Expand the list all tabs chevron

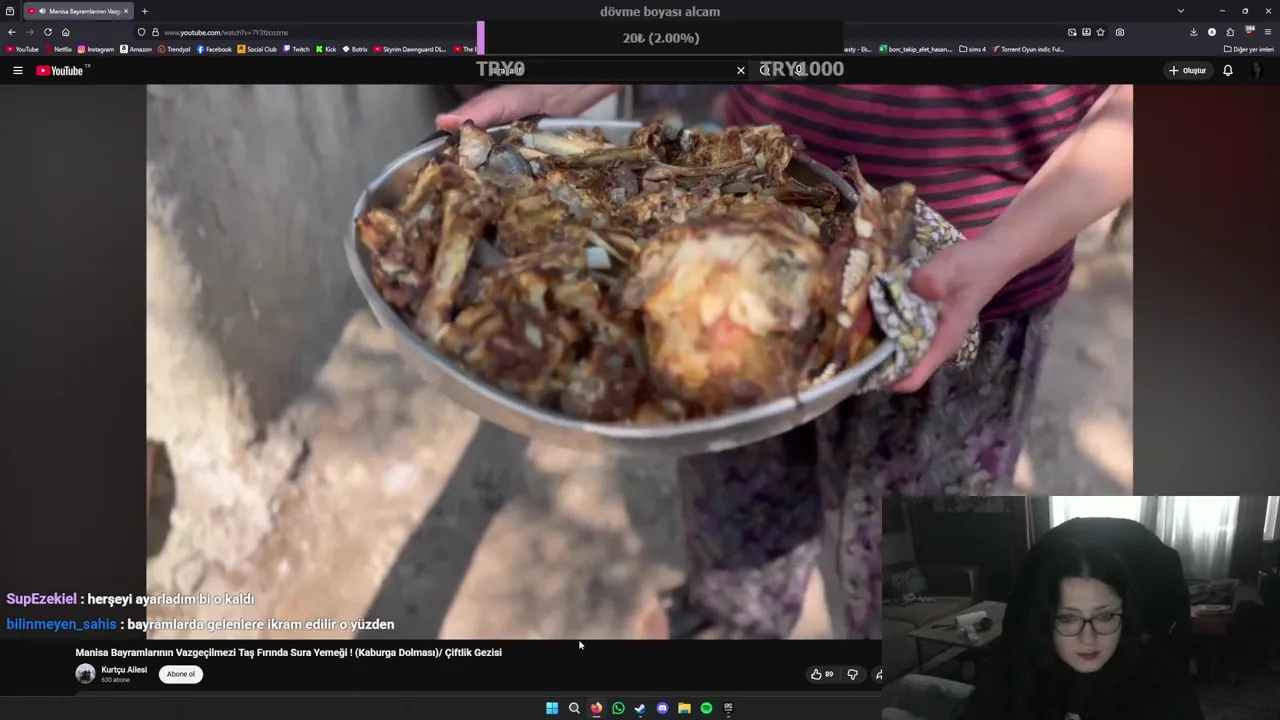pyautogui.click(x=1181, y=11)
